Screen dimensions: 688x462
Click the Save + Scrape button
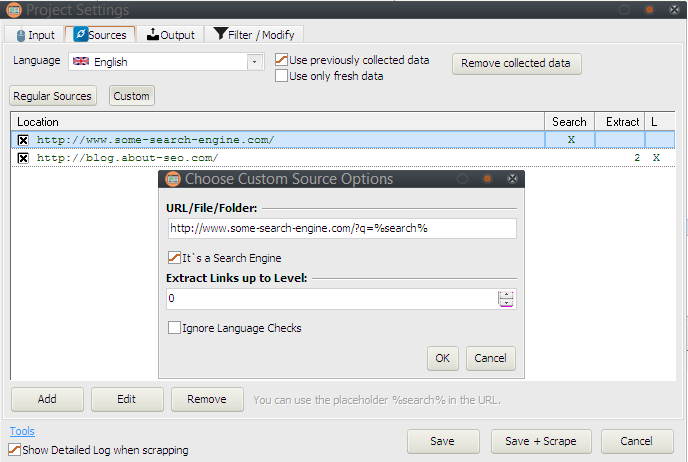click(x=541, y=441)
